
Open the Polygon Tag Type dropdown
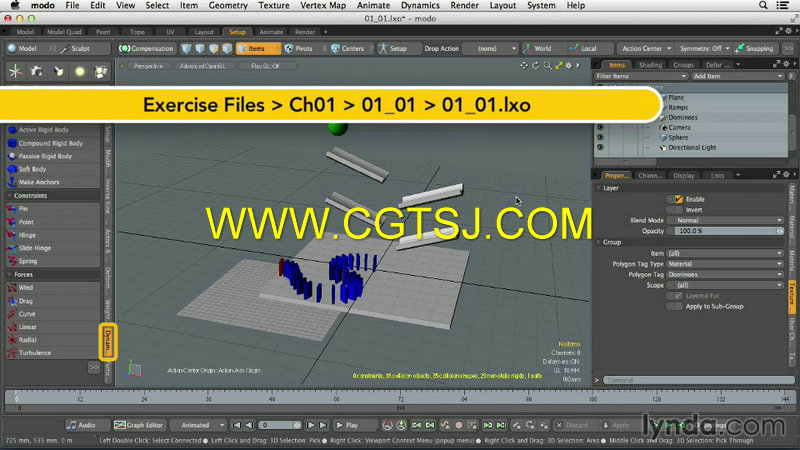point(725,264)
